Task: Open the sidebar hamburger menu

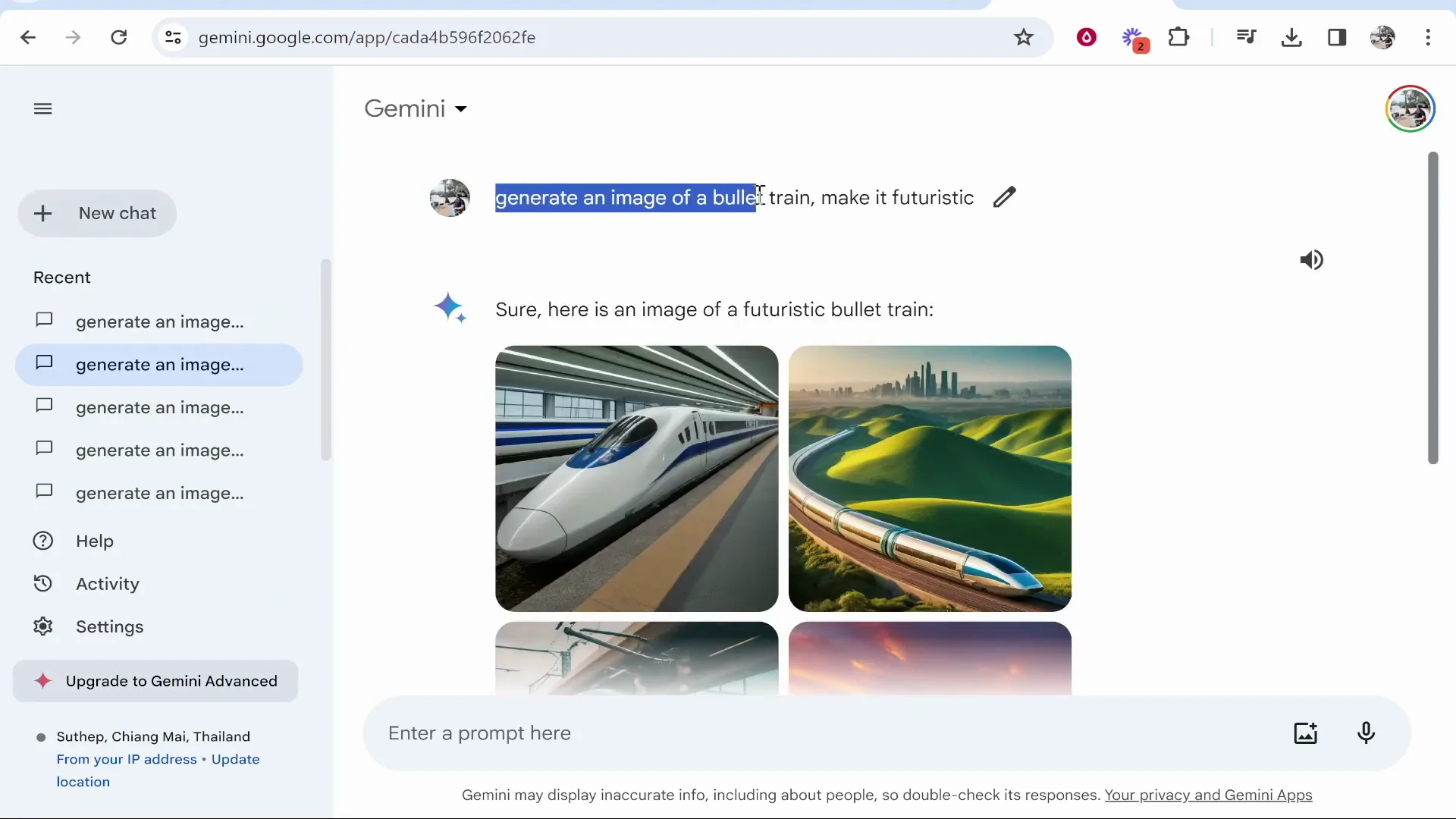Action: (42, 108)
